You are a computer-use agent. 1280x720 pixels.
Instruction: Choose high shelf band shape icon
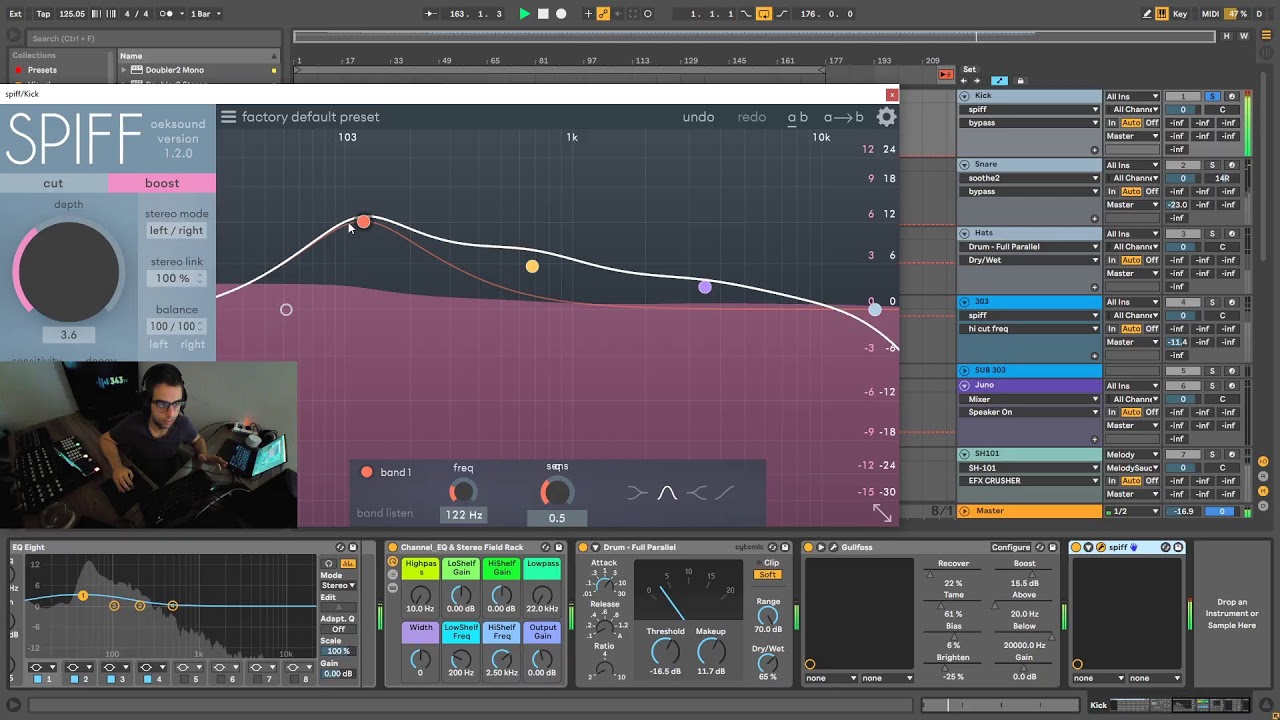[x=696, y=492]
